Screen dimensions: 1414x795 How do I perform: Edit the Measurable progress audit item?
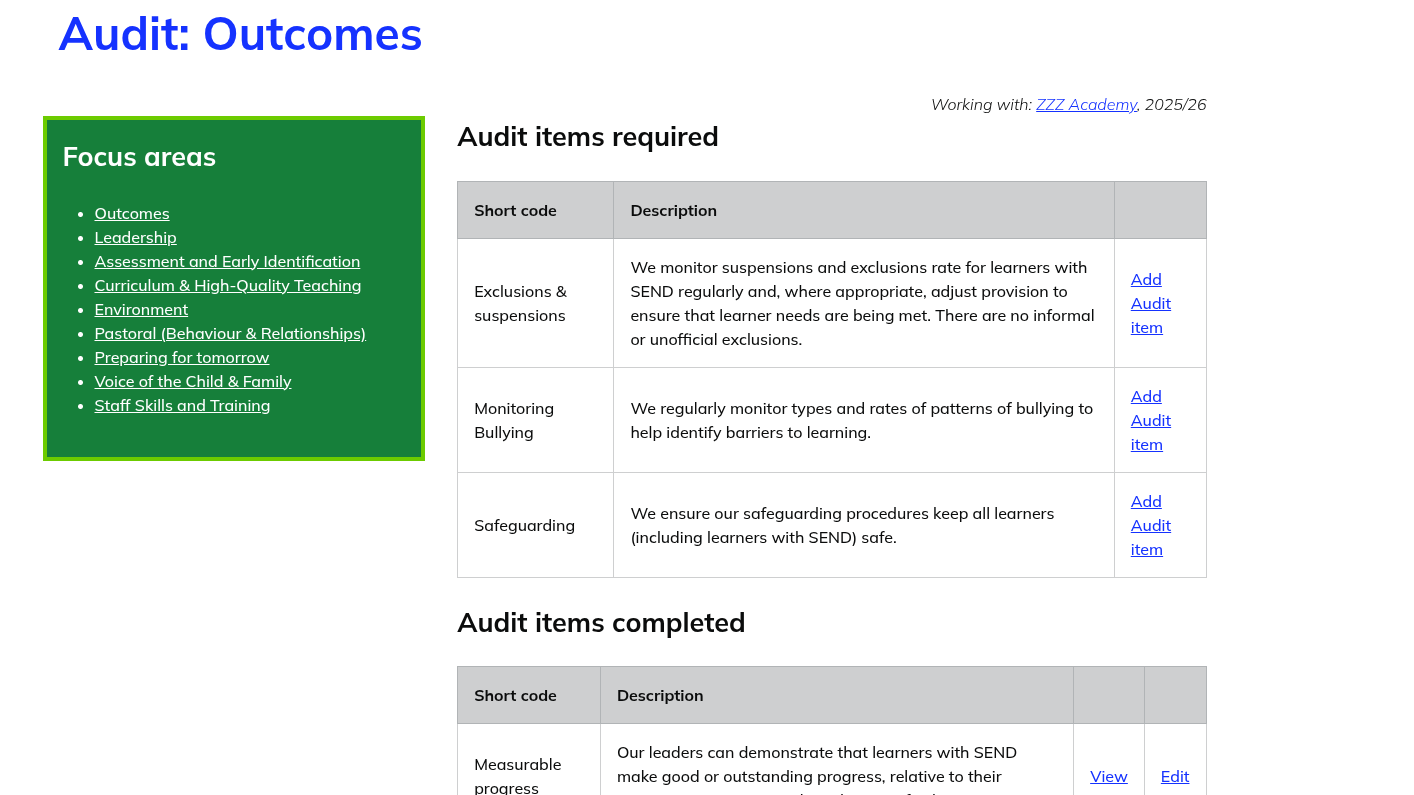tap(1174, 776)
